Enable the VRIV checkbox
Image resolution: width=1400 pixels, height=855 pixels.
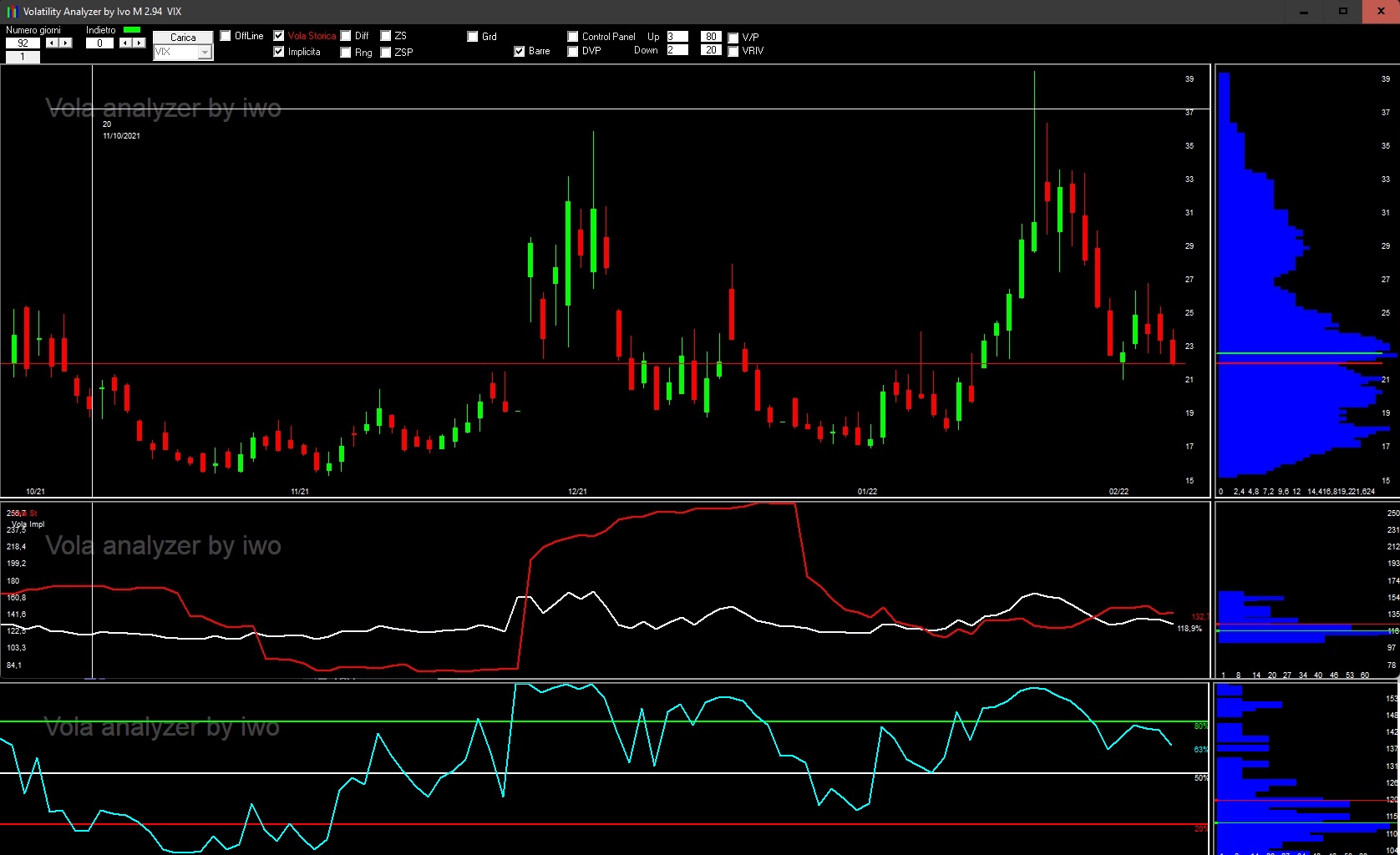coord(733,51)
